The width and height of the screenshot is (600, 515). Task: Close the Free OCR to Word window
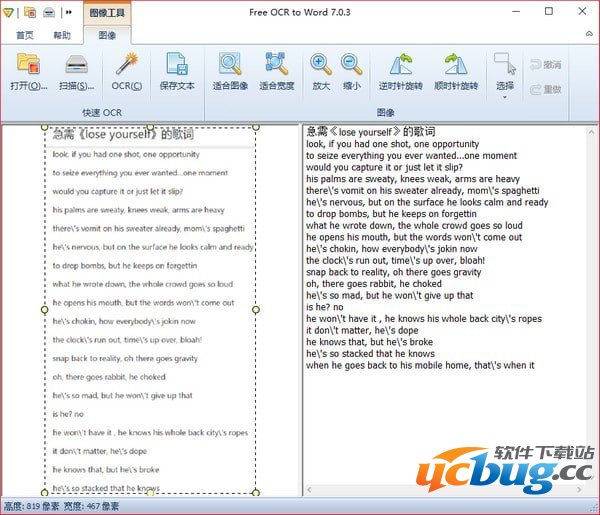click(582, 11)
